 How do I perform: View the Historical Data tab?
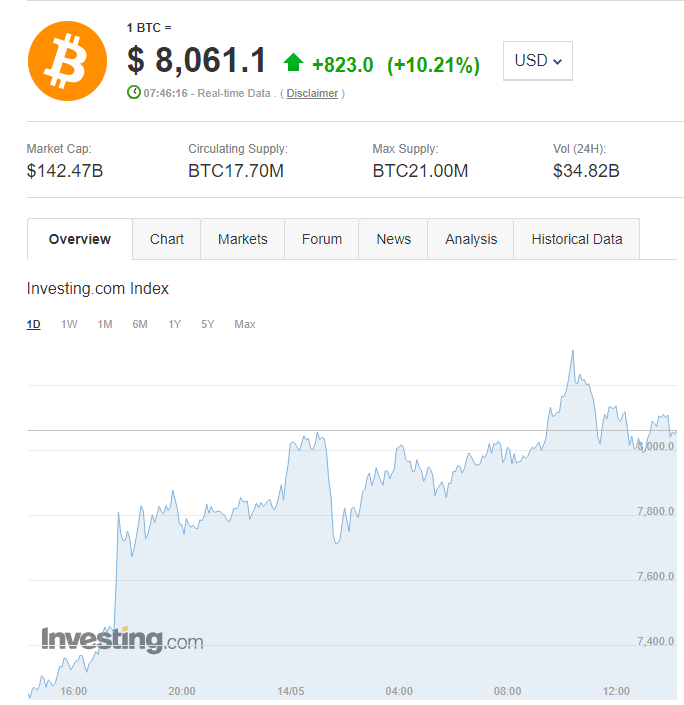coord(577,239)
